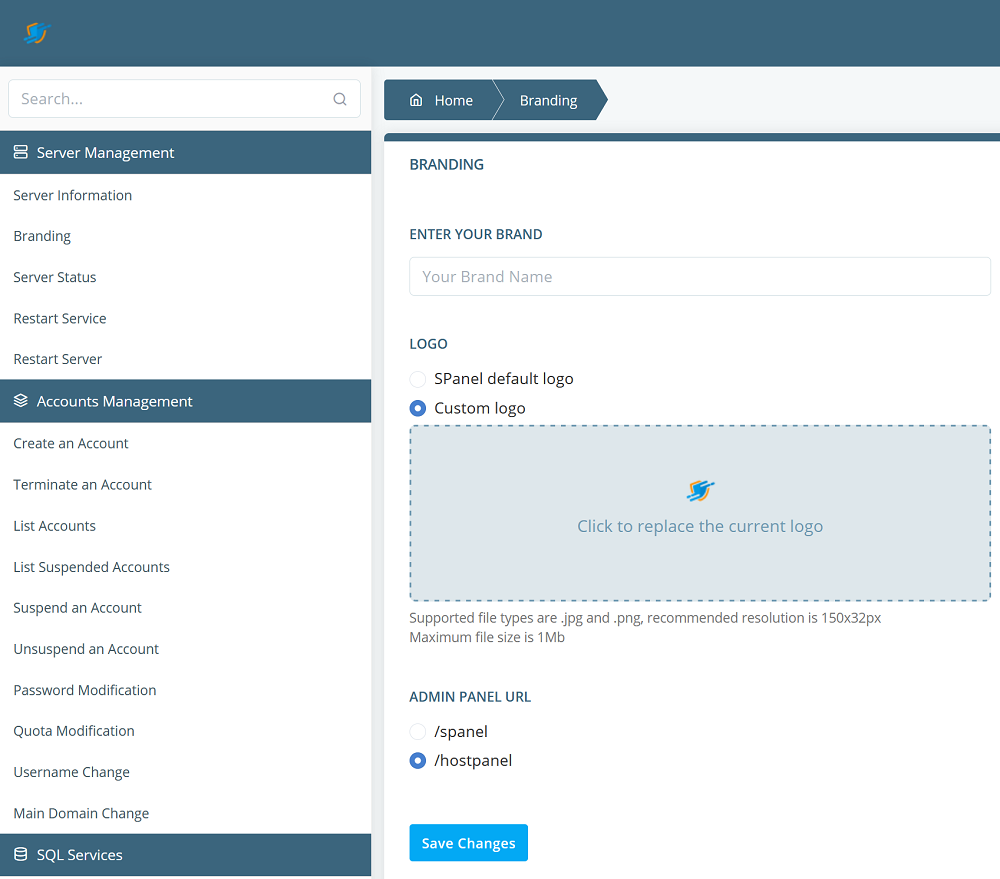Click 'Click to replace the current logo' text
Viewport: 1000px width, 879px height.
(x=700, y=526)
